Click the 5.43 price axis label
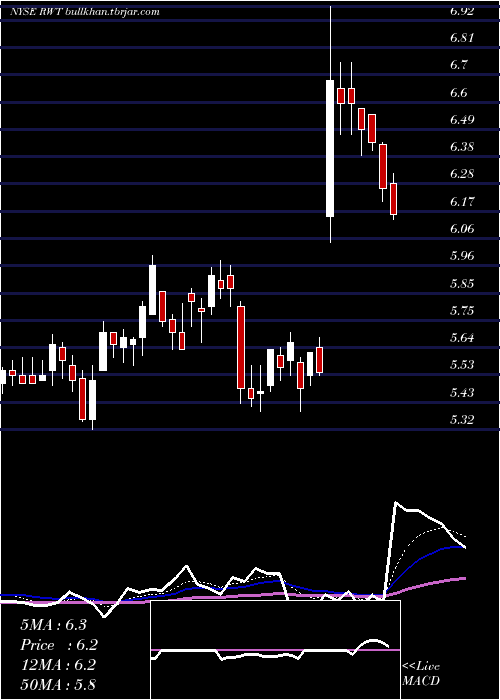Viewport: 500px width, 700px height. click(462, 392)
